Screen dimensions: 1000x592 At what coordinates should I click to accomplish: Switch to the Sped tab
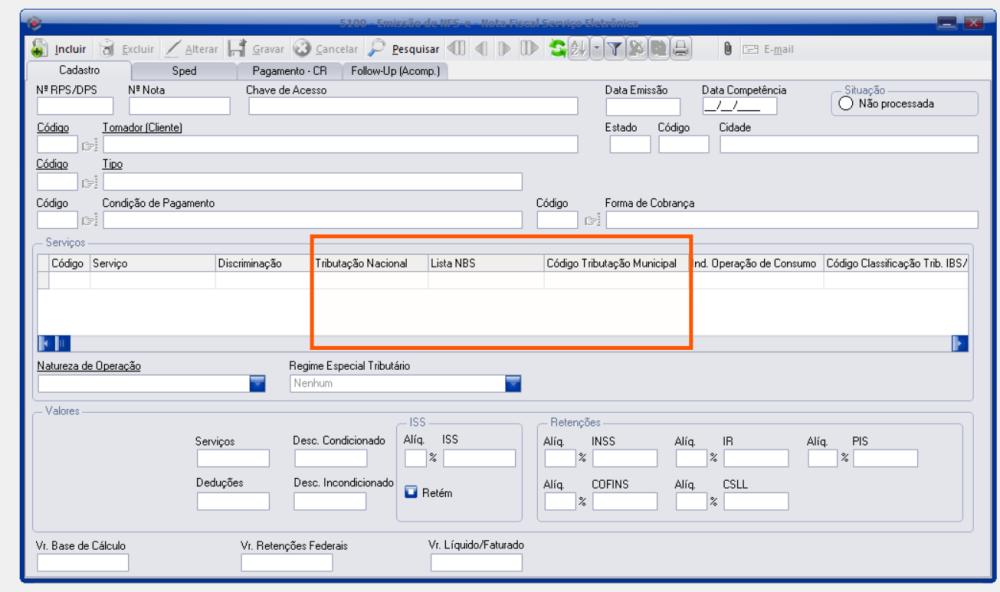pyautogui.click(x=184, y=71)
